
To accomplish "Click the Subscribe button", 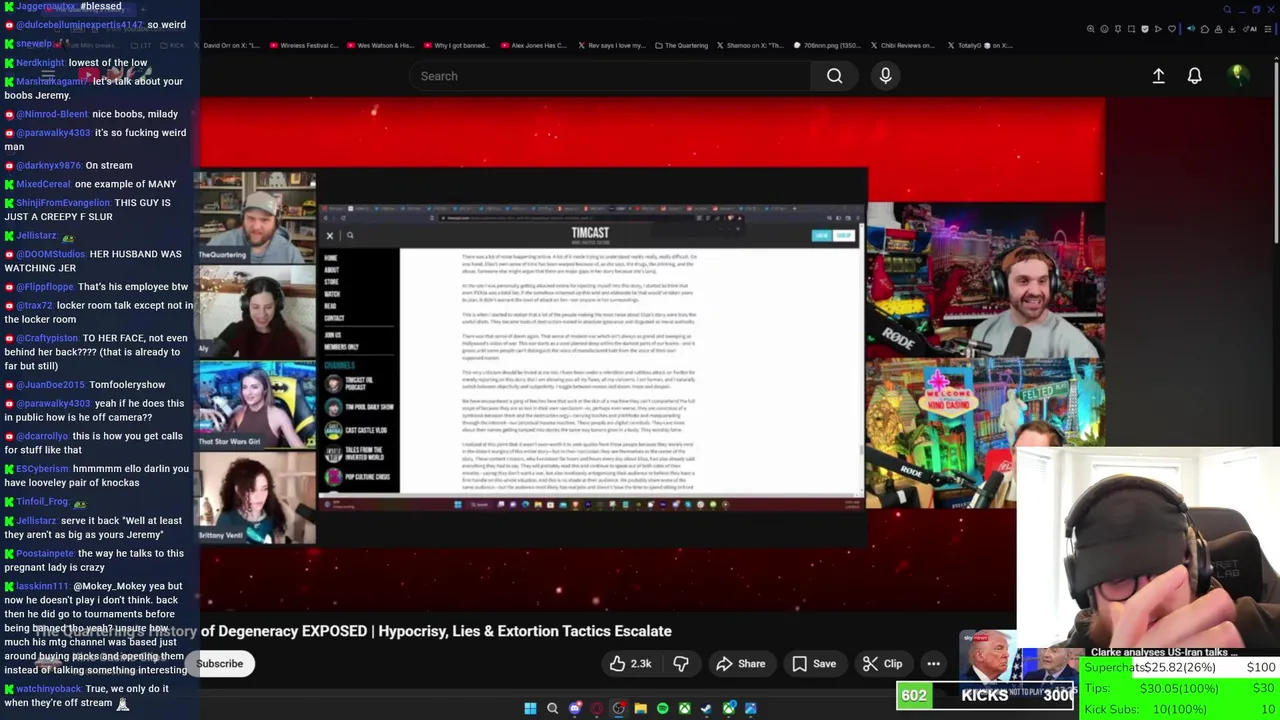I will pos(219,664).
